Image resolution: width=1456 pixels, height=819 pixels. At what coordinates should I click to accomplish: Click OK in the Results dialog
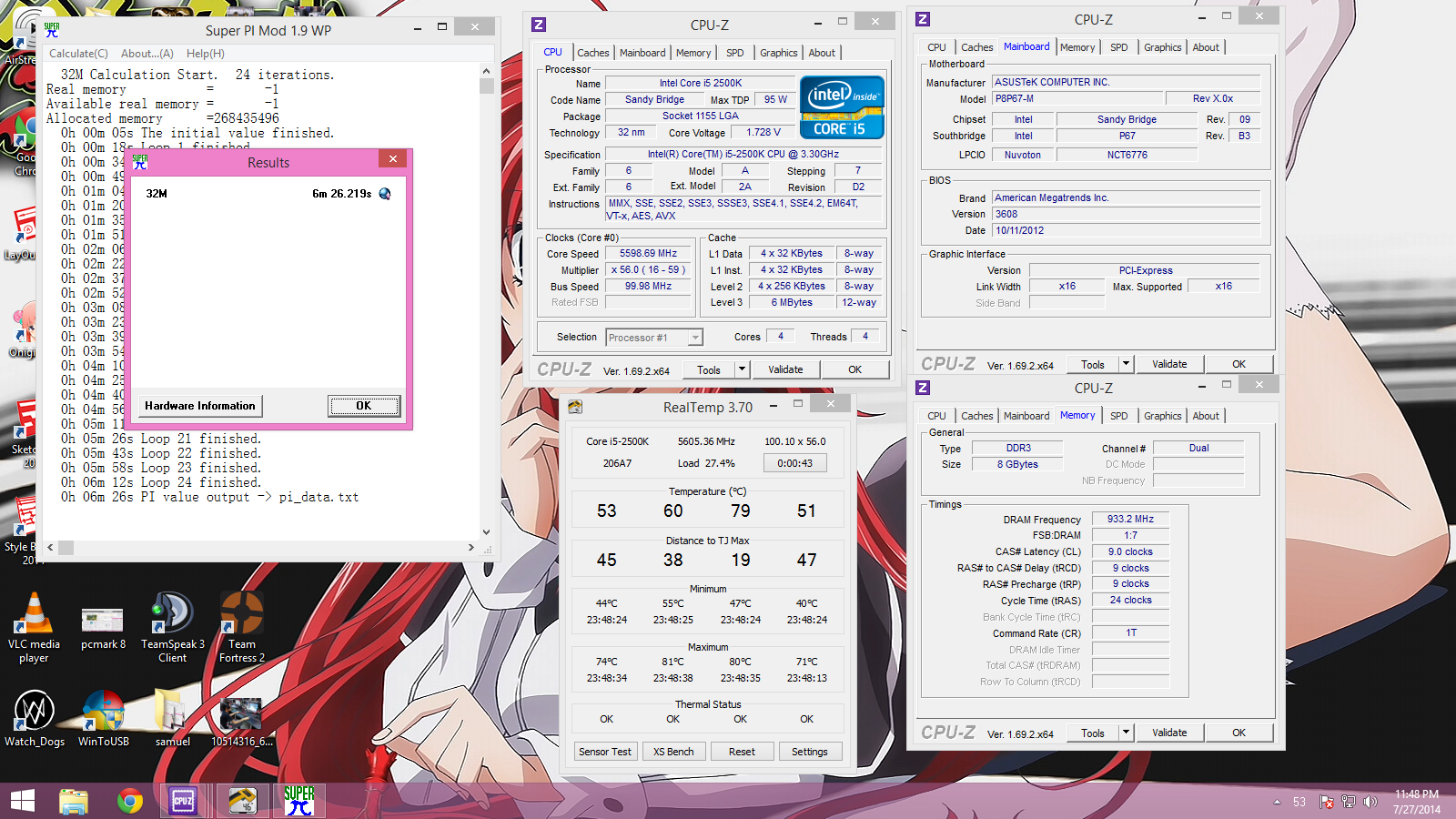[x=364, y=406]
